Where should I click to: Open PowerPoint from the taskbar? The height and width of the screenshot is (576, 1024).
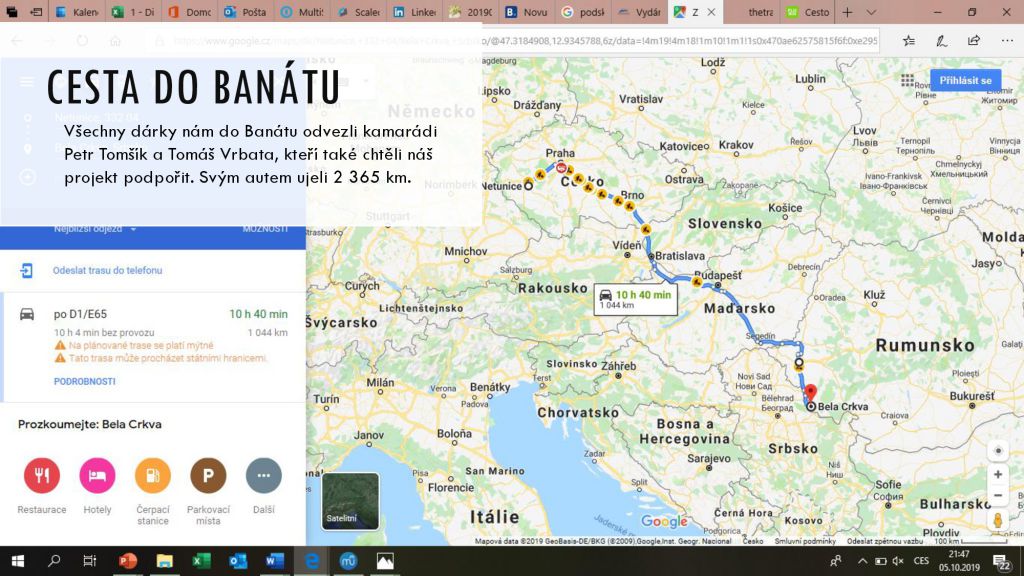[x=128, y=561]
